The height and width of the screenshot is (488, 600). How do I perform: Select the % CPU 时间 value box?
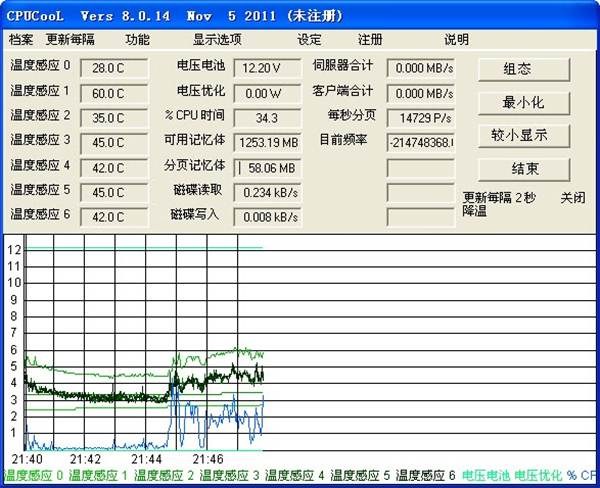click(x=265, y=117)
